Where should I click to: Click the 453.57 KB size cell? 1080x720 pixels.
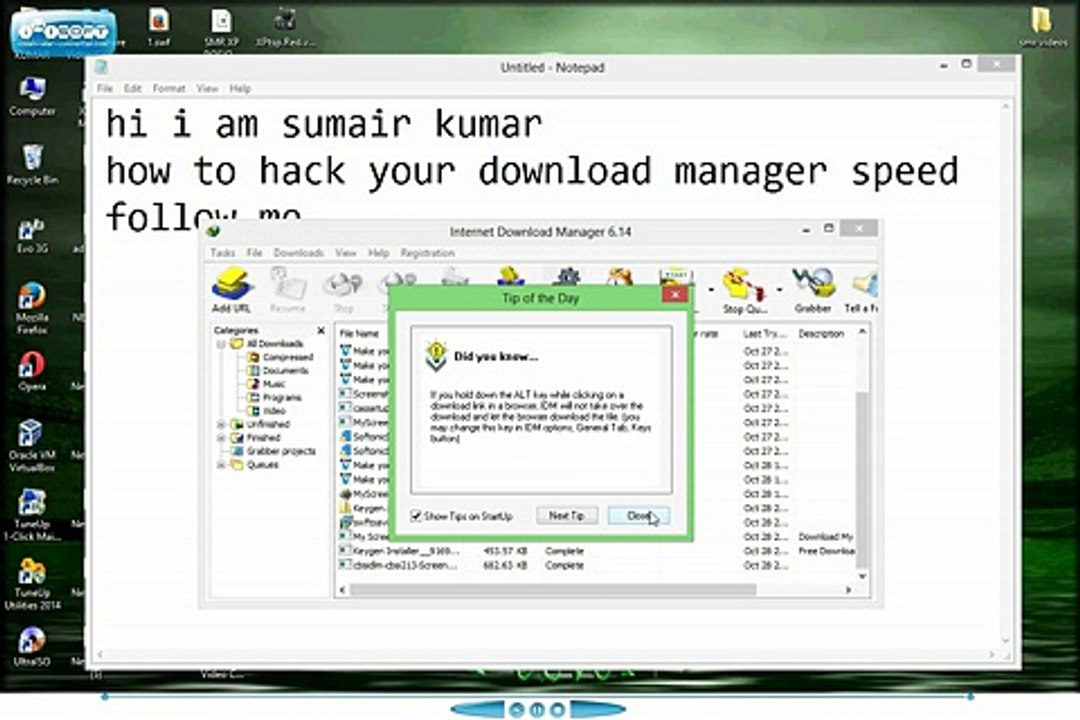pos(505,551)
